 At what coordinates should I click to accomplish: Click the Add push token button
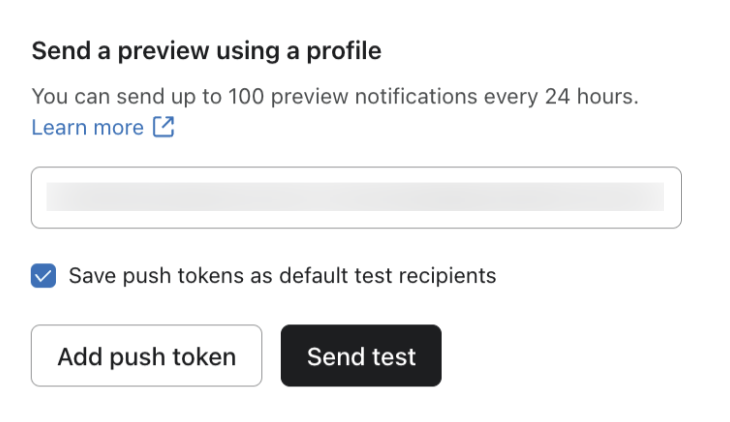(146, 356)
